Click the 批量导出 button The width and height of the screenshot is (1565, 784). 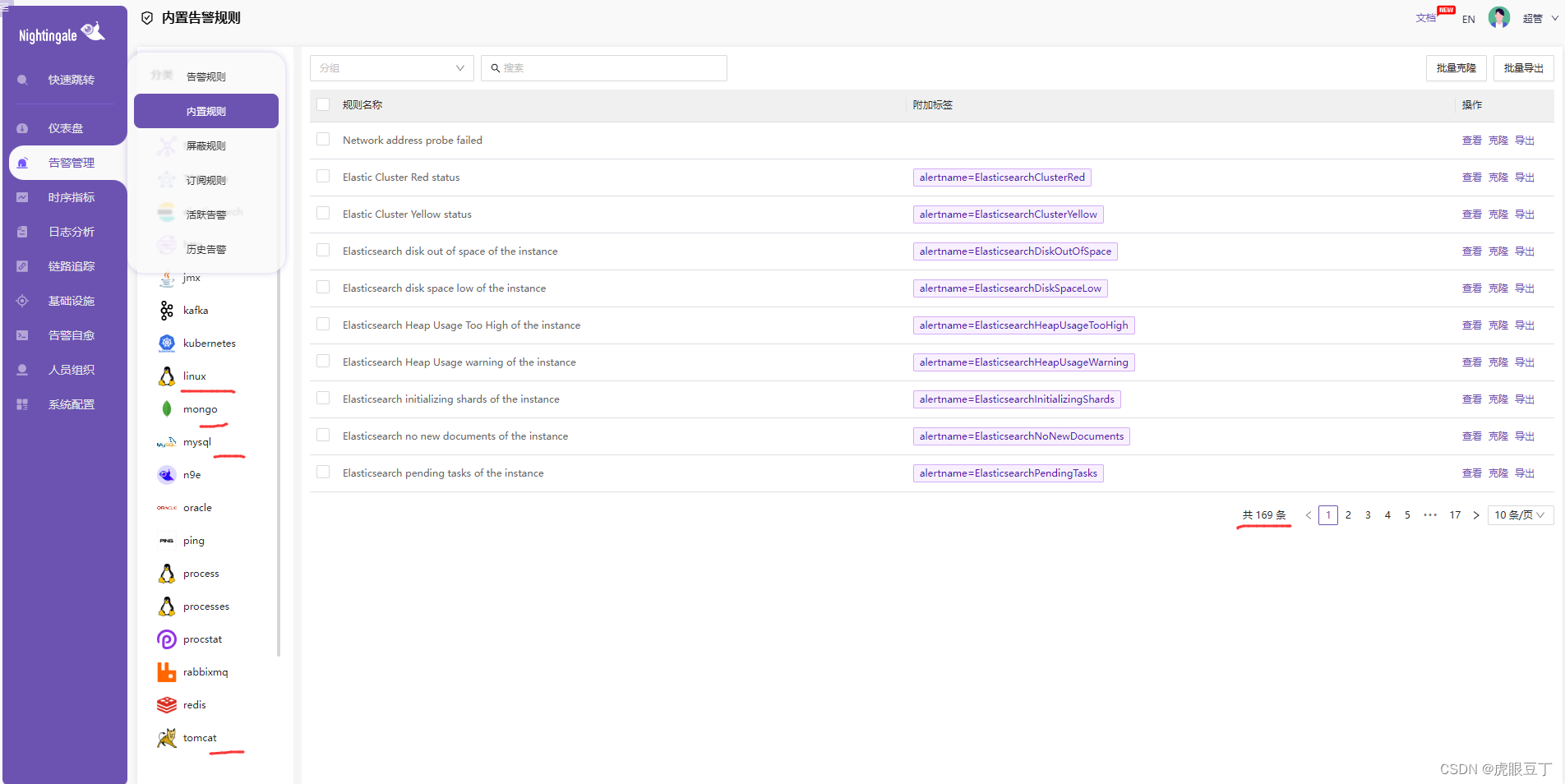pyautogui.click(x=1523, y=68)
